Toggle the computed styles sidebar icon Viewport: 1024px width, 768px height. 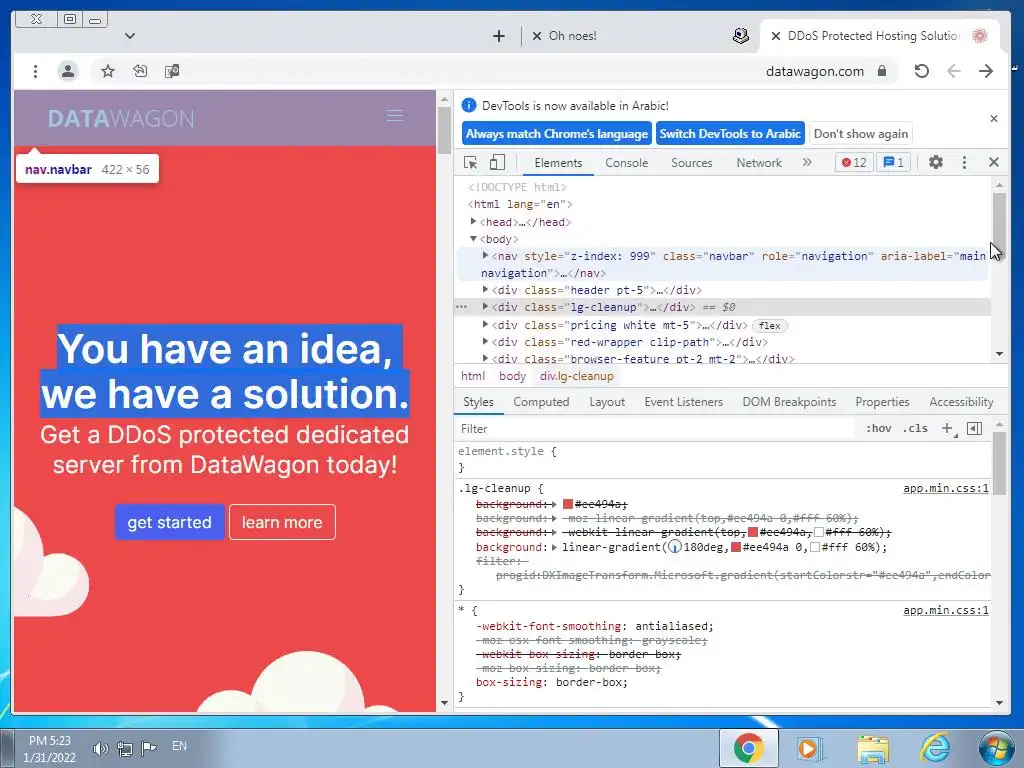click(974, 428)
